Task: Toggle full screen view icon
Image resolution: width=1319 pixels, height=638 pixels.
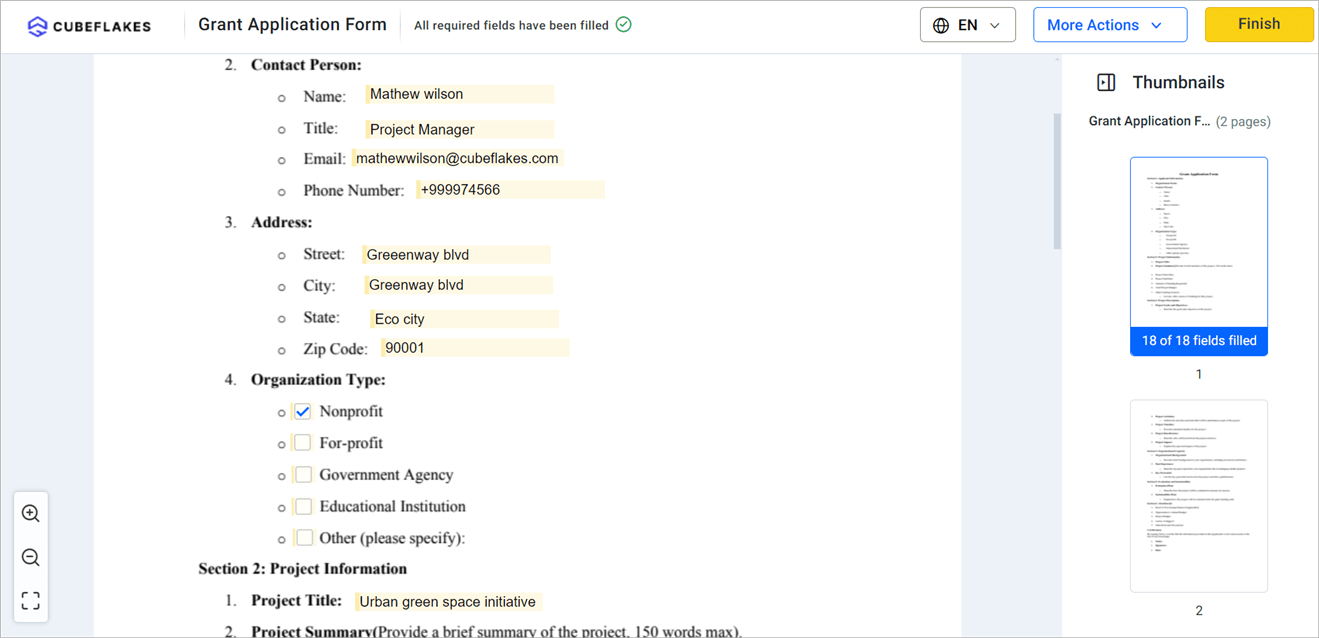Action: click(x=31, y=601)
